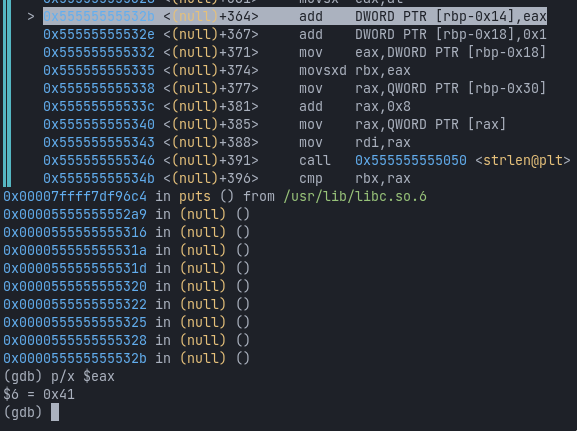
Task: Click the gdb prompt cursor block
Action: [x=55, y=412]
